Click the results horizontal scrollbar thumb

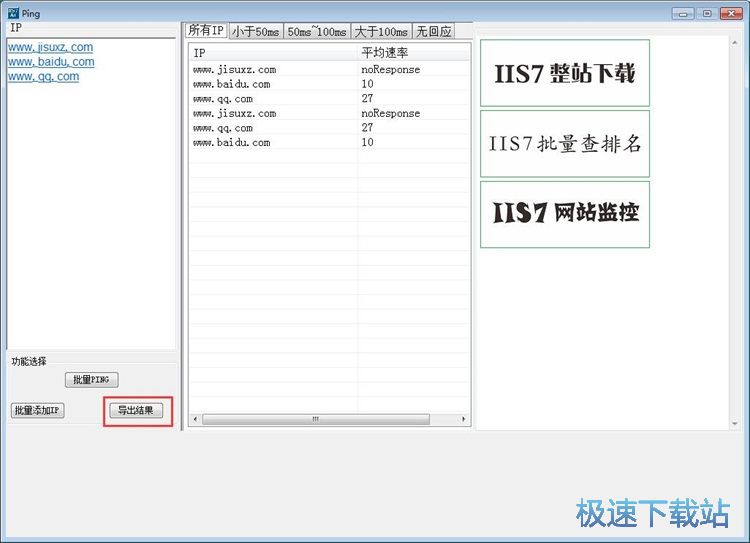316,419
